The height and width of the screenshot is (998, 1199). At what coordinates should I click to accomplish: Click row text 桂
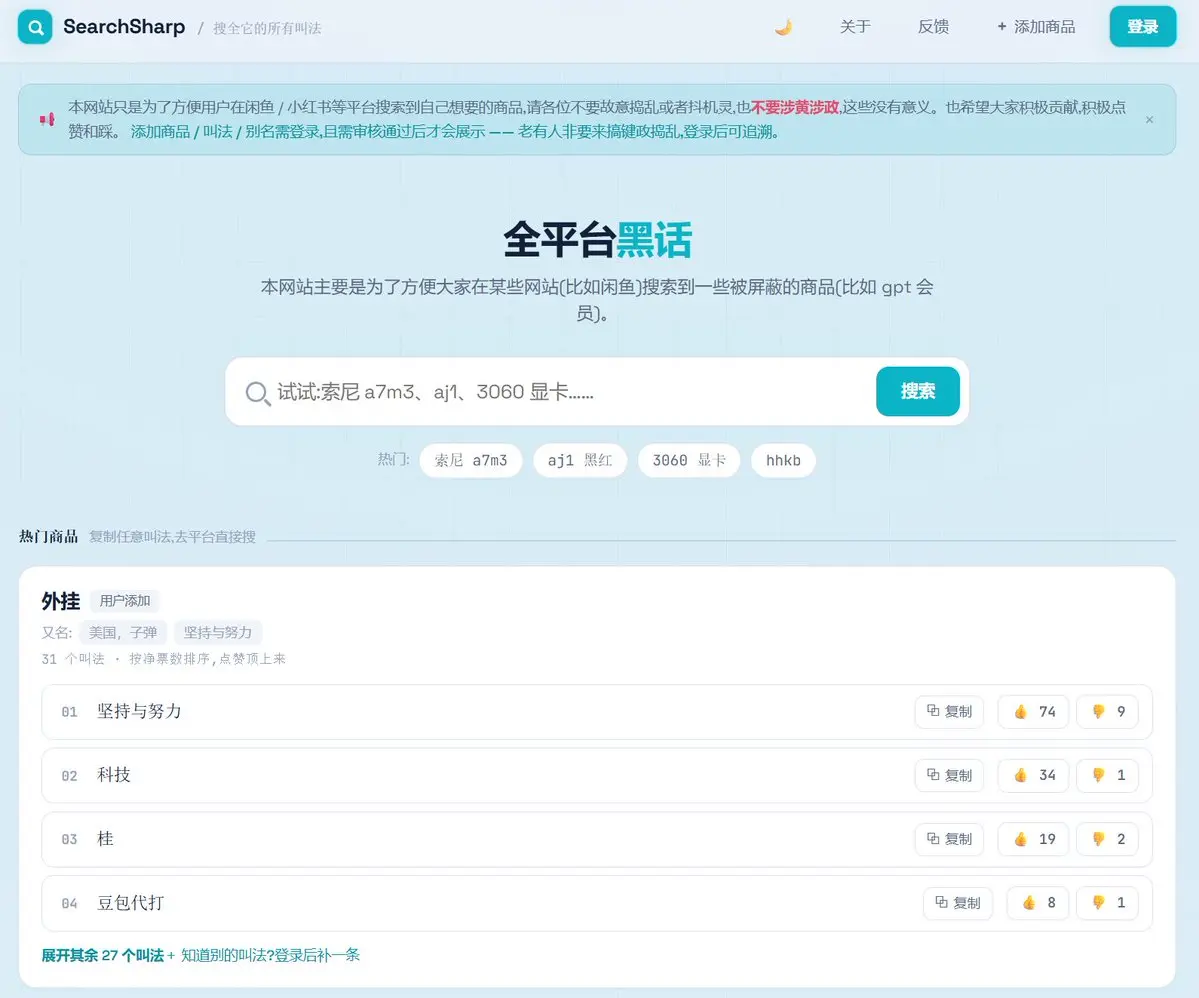pyautogui.click(x=106, y=839)
